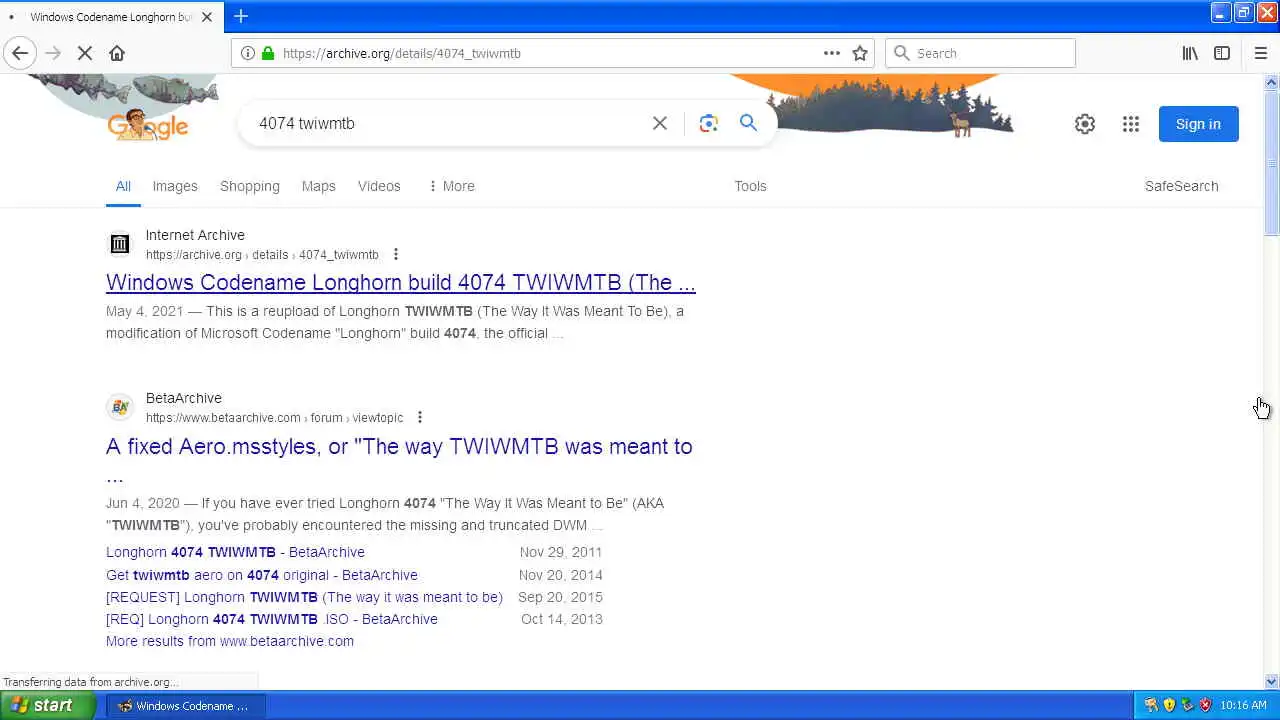
Task: Close the Windows Codename Longhorn tab
Action: click(x=207, y=17)
